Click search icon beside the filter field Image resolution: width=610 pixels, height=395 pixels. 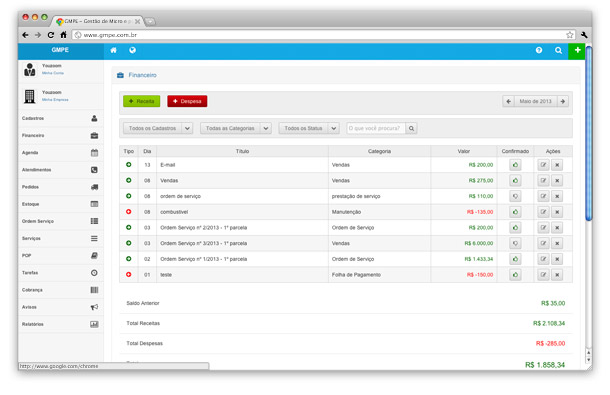pos(411,128)
